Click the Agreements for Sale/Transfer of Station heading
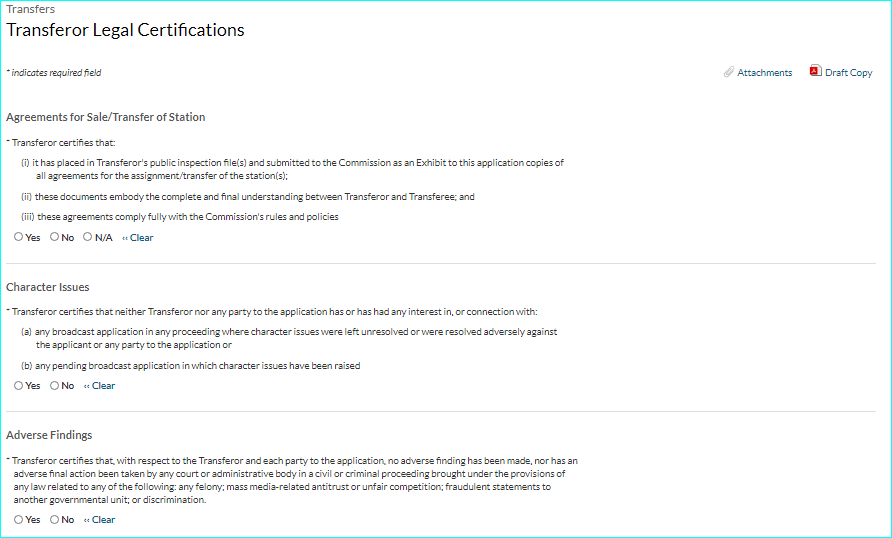Viewport: 892px width, 538px height. [x=106, y=117]
